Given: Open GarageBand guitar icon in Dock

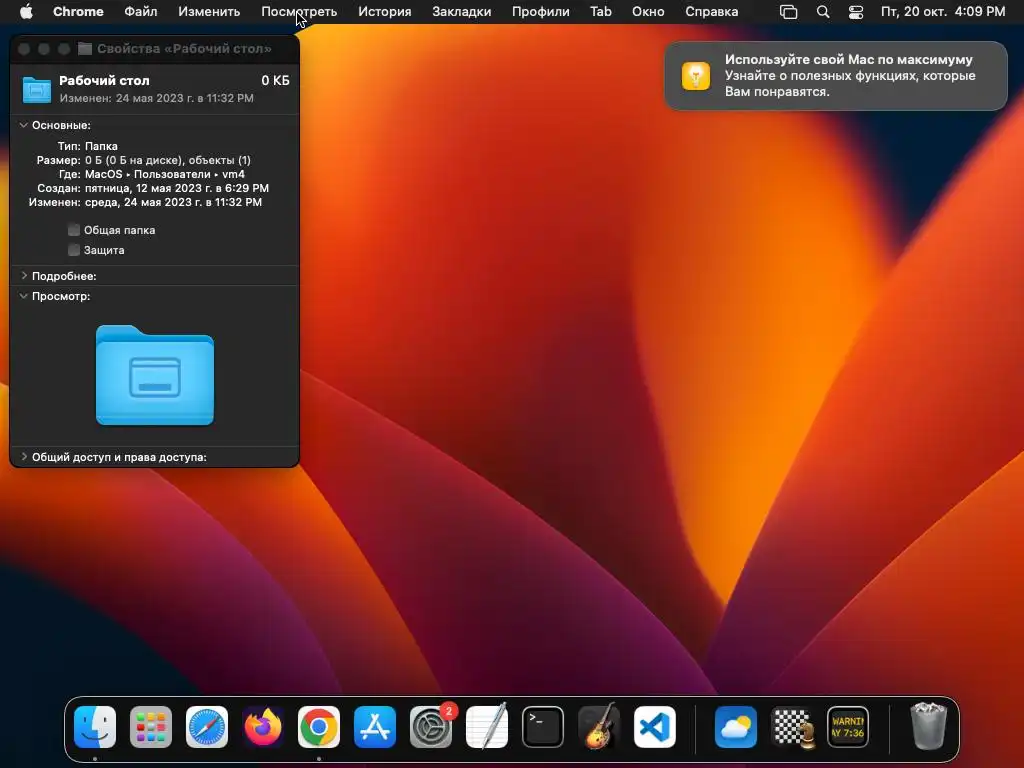Looking at the screenshot, I should click(599, 727).
